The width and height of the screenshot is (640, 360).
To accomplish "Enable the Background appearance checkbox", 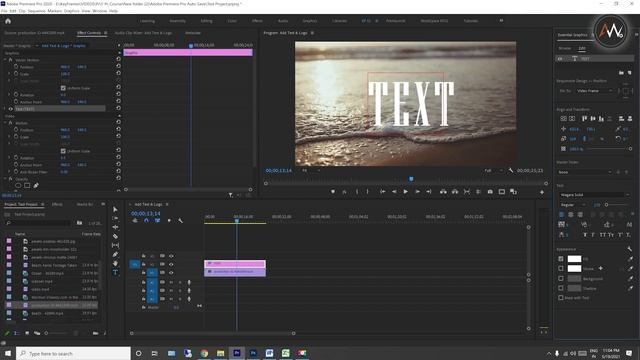I will click(x=561, y=278).
